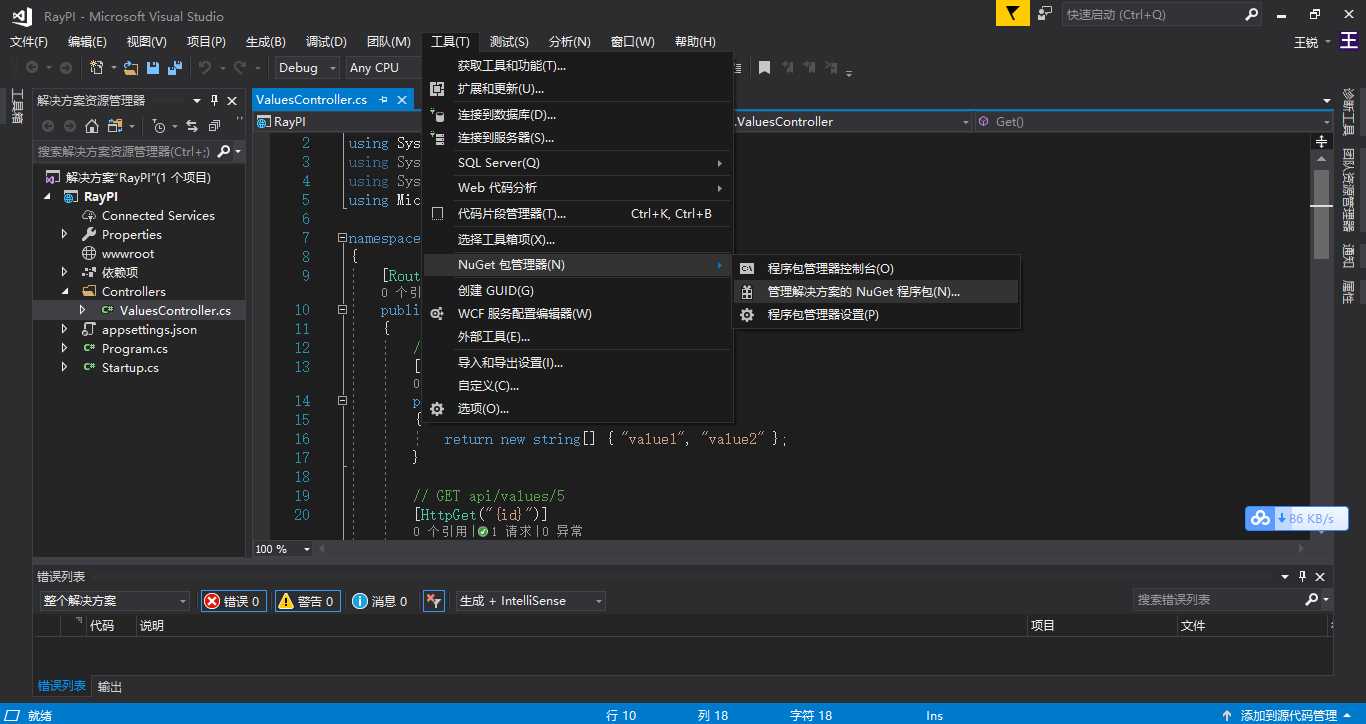Open the entire solution scope dropdown

(x=113, y=601)
